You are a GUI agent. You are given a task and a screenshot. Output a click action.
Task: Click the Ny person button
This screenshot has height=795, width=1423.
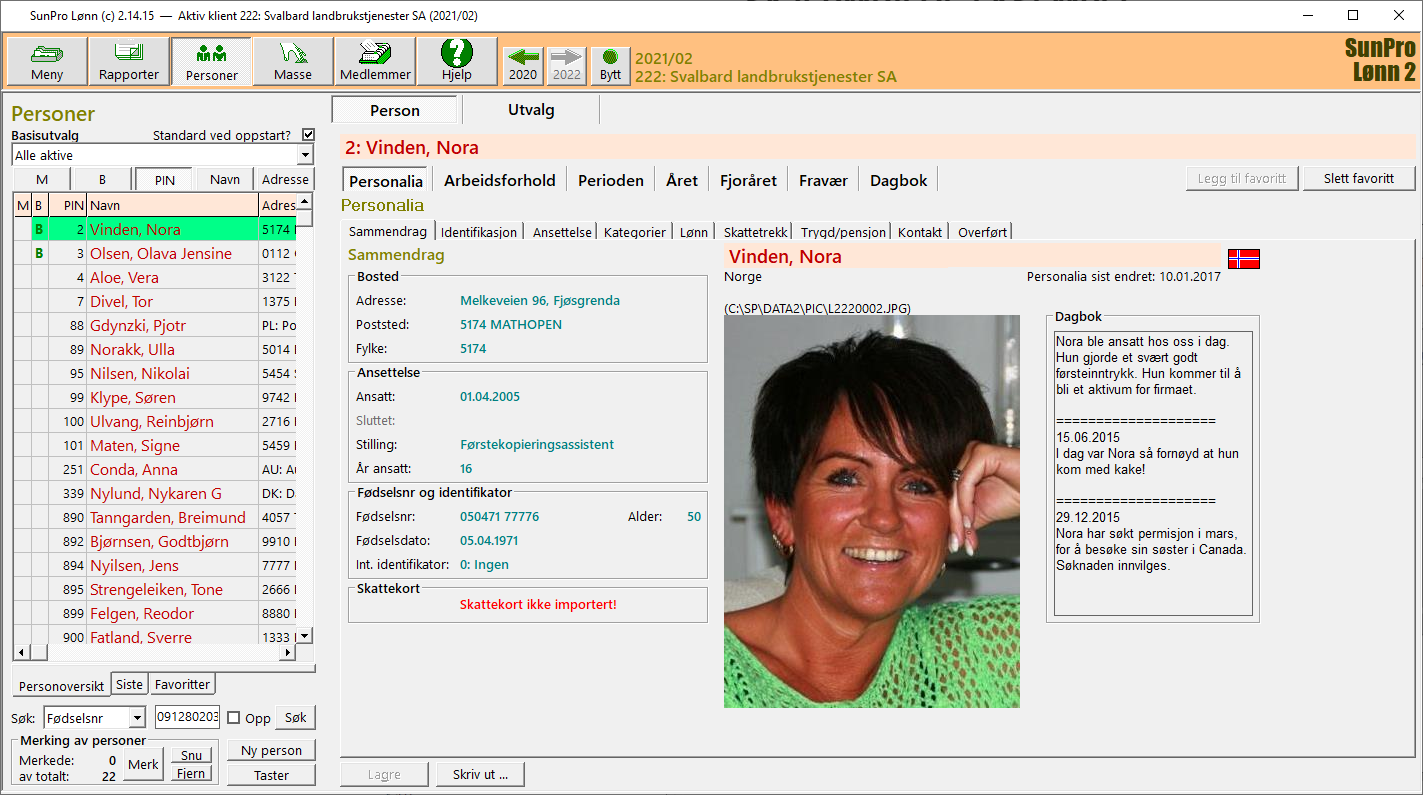pyautogui.click(x=271, y=750)
